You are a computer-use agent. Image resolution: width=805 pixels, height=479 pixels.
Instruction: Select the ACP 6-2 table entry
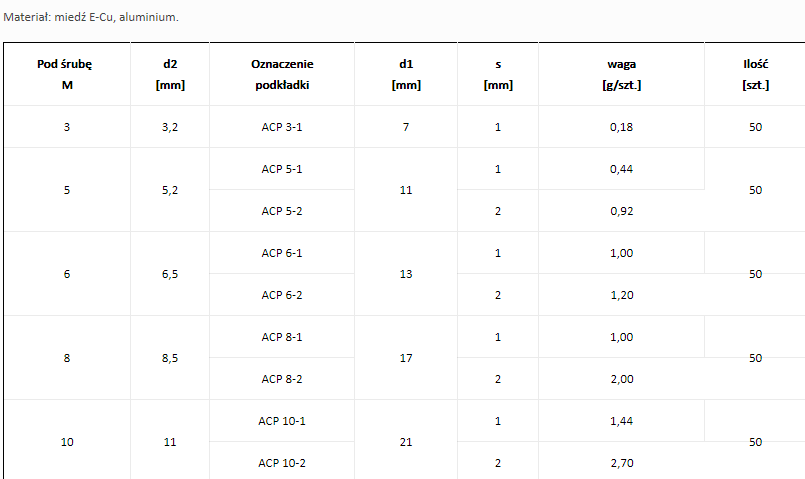pyautogui.click(x=281, y=295)
